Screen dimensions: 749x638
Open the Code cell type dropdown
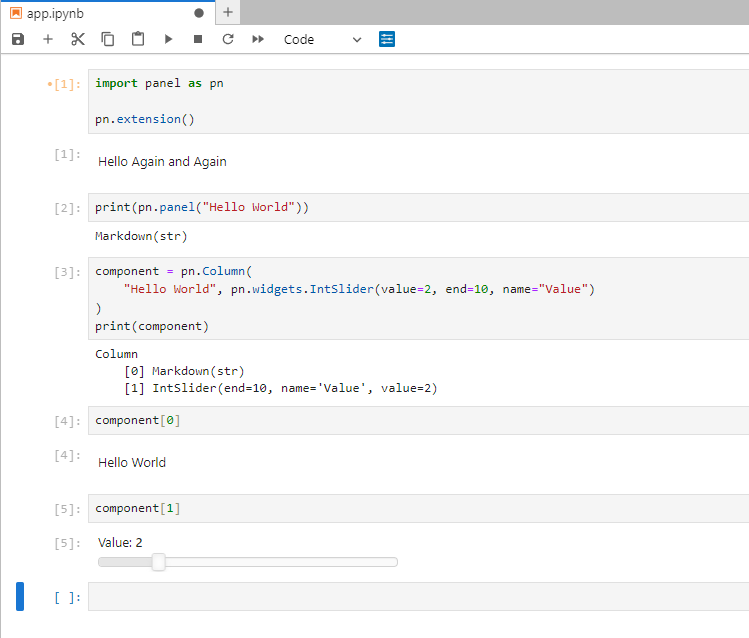tap(322, 40)
